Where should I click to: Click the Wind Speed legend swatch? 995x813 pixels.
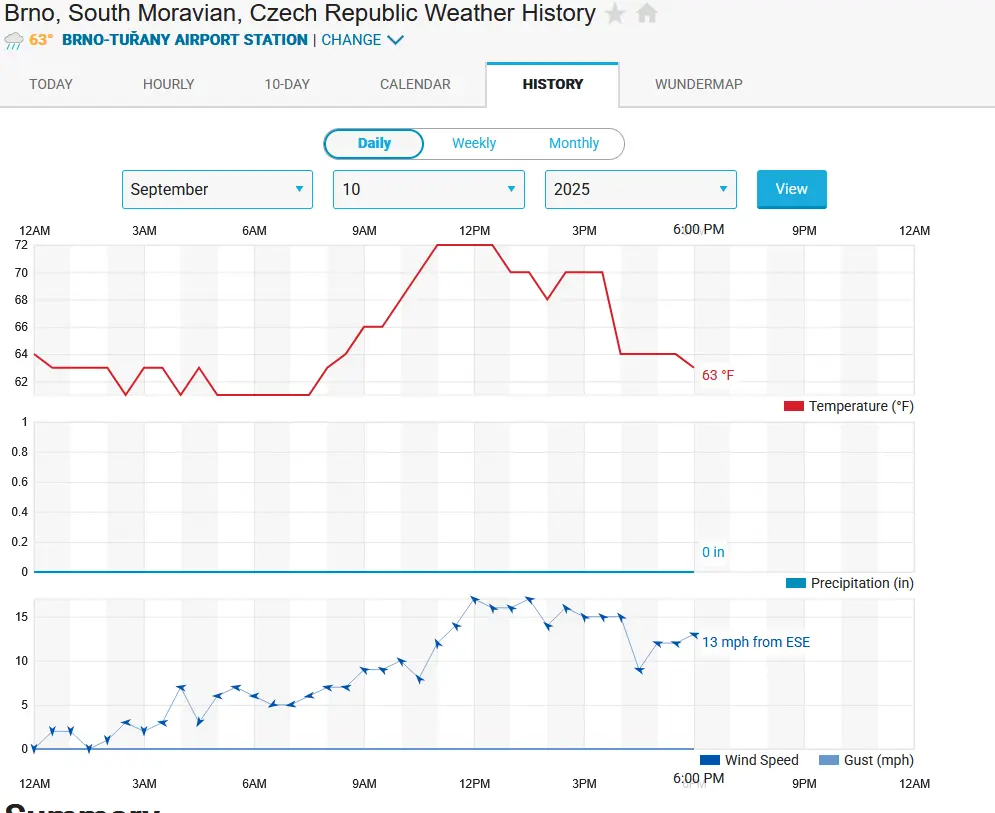point(710,760)
